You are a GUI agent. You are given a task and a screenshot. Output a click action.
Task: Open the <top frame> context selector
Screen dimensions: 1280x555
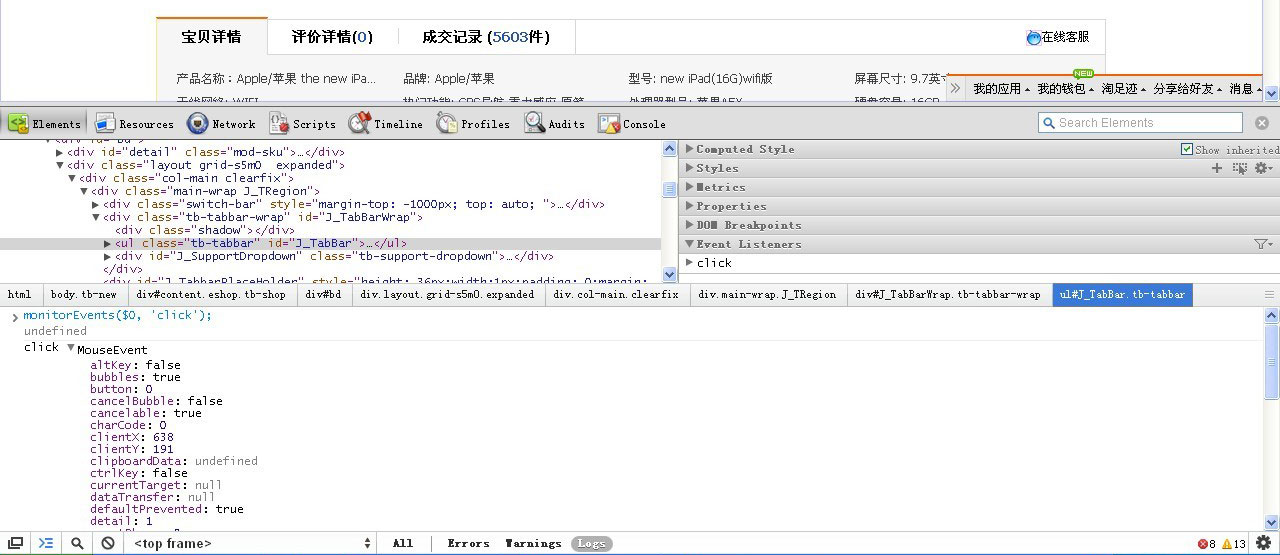pyautogui.click(x=250, y=543)
